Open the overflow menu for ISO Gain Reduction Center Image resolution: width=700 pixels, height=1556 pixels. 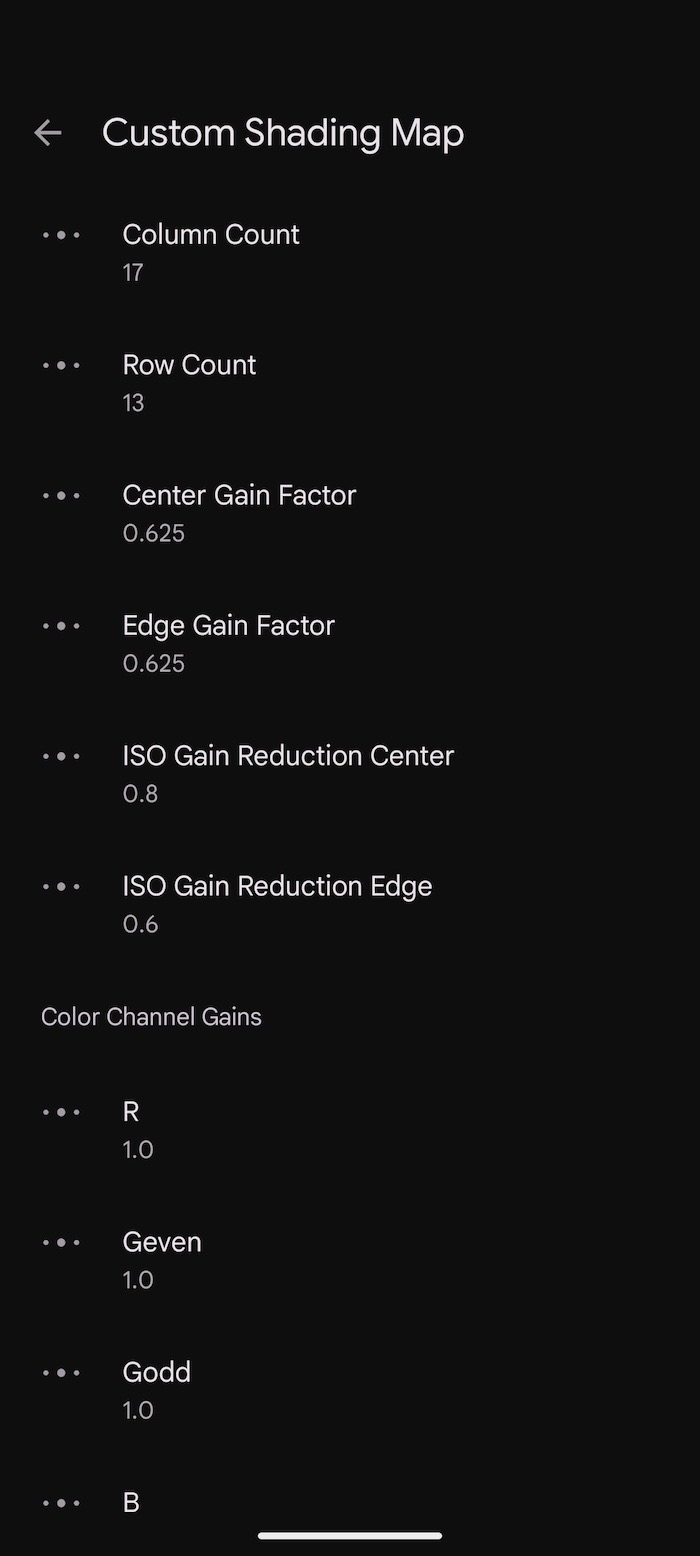click(x=61, y=756)
